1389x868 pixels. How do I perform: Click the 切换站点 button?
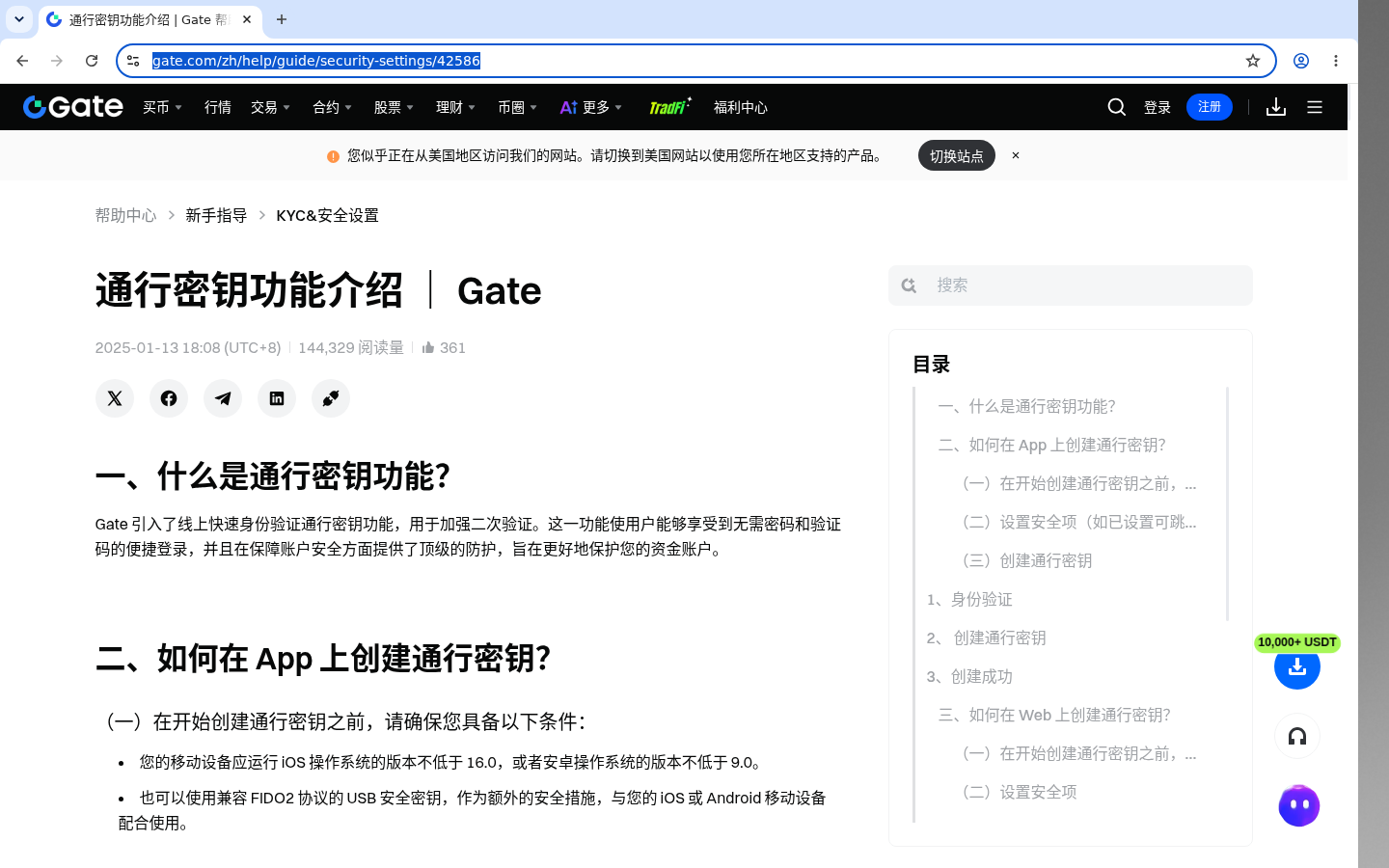click(957, 155)
